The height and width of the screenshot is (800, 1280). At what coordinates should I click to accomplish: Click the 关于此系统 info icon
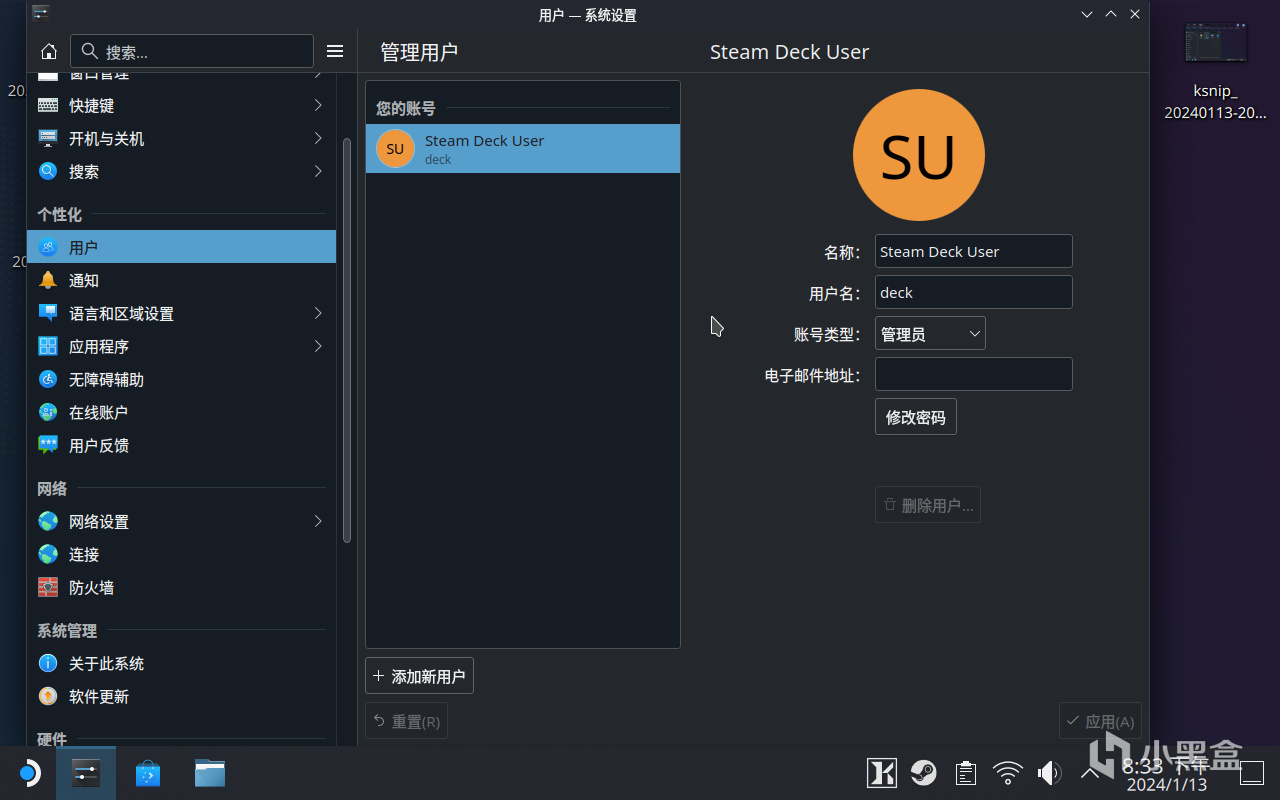click(48, 663)
